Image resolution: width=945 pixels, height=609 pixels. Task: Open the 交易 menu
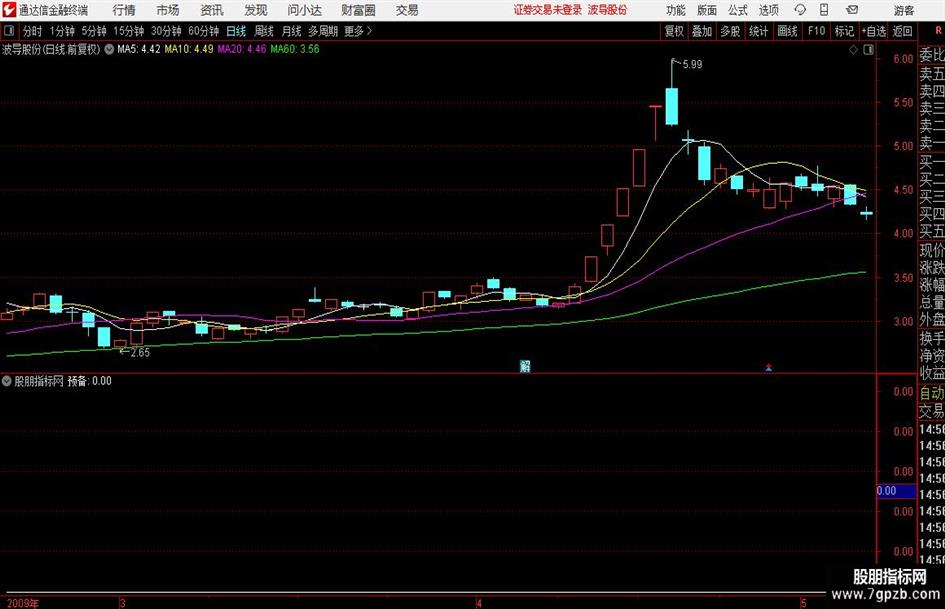point(407,10)
